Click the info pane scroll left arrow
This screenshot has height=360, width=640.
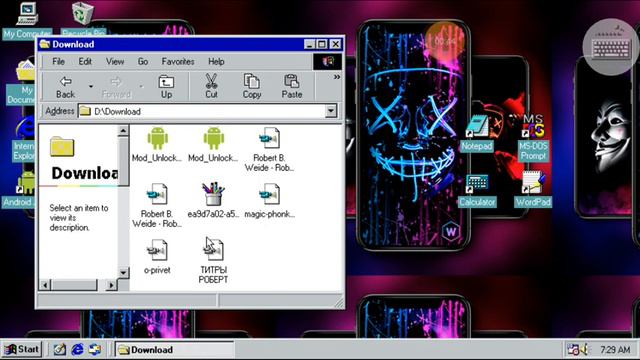click(45, 285)
